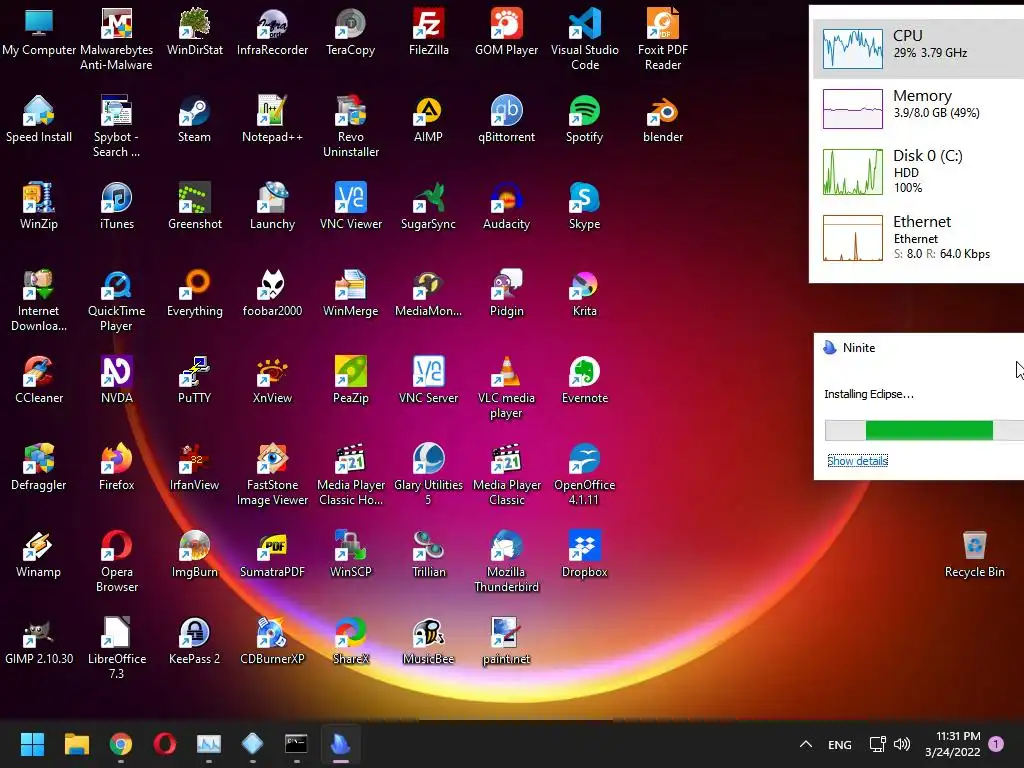Select the Memory performance entry
The width and height of the screenshot is (1024, 768).
pos(919,108)
